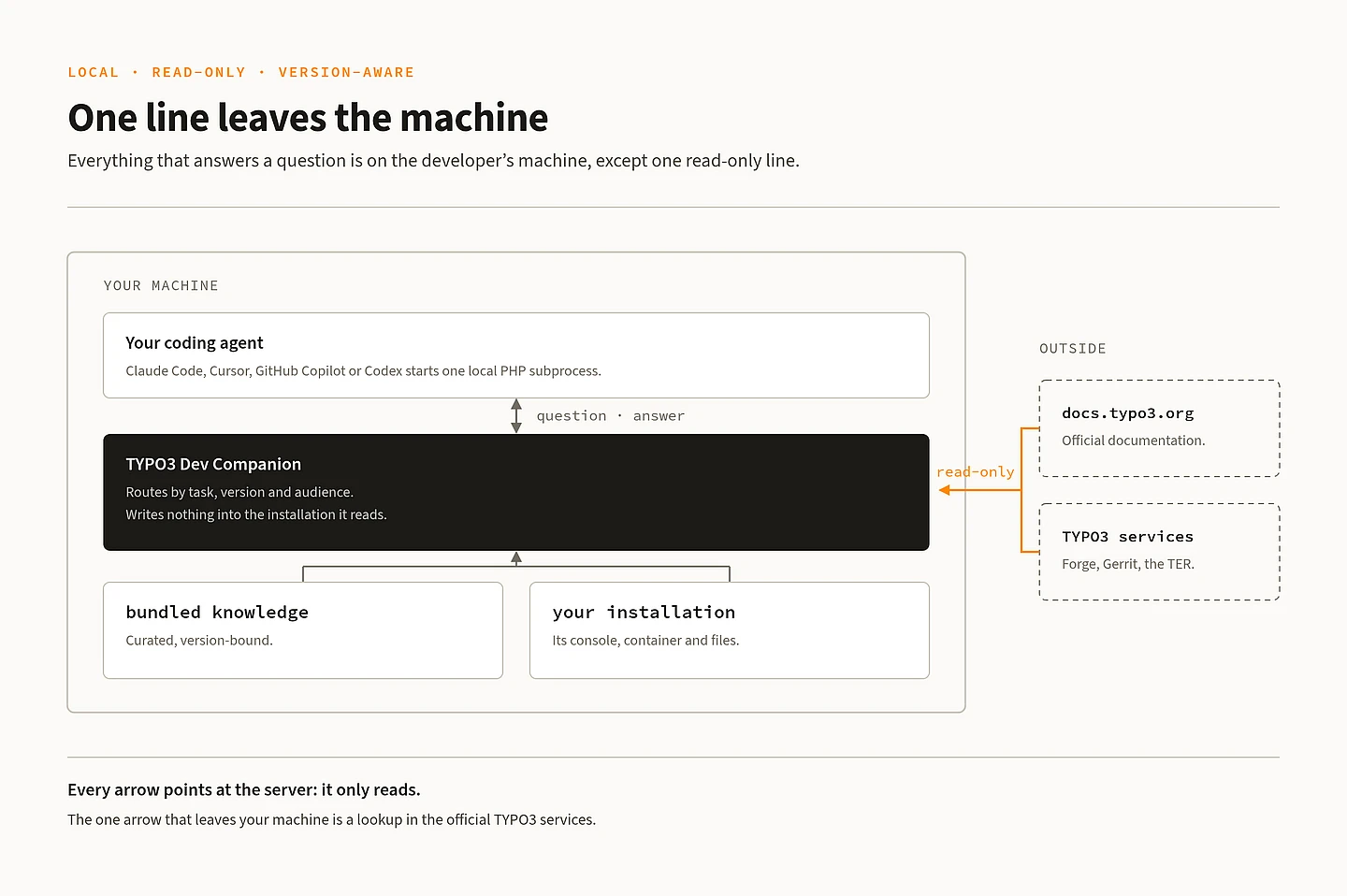Screen dimensions: 1347x896
Task: Click the line "Claude Code, Cursor, GitHub Copilot or Codex…"
Action: (363, 371)
